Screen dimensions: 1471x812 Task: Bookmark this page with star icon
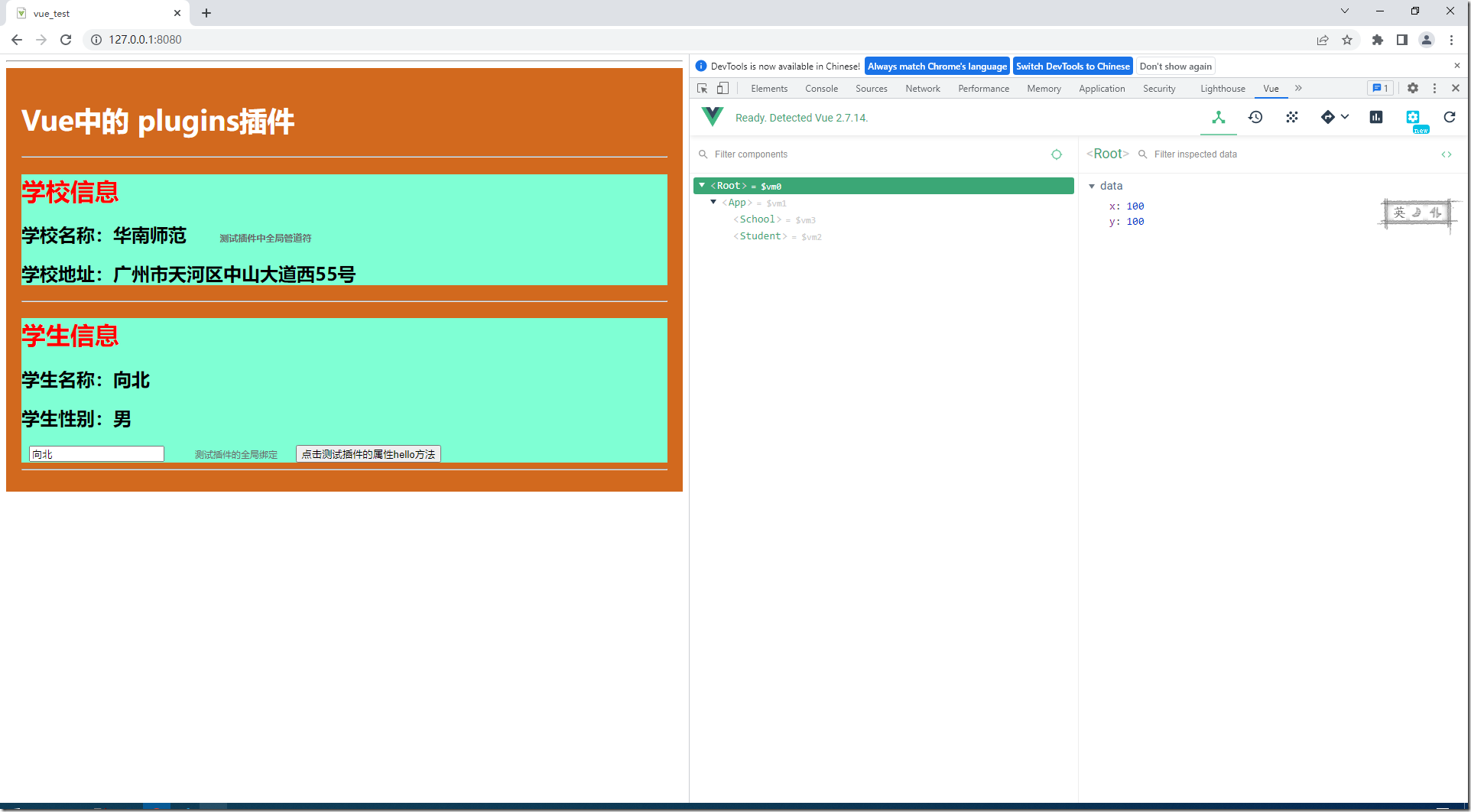click(x=1347, y=40)
